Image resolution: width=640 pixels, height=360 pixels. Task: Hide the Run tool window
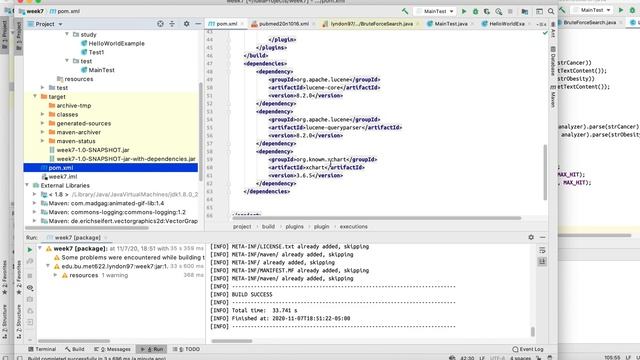click(542, 237)
